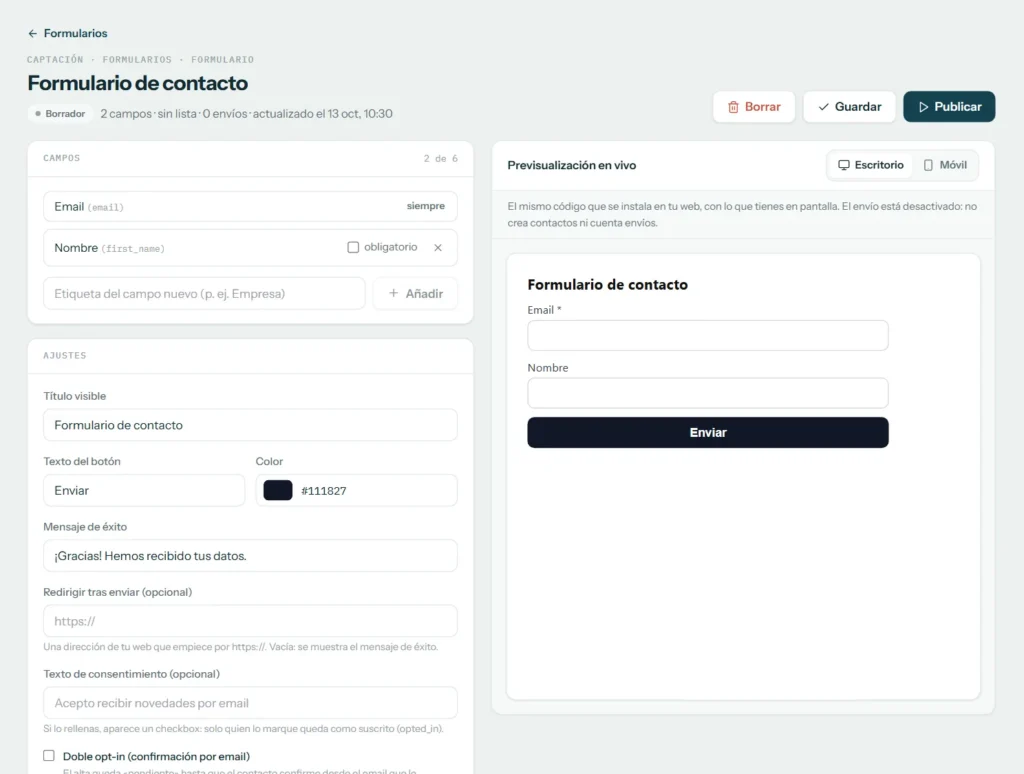Select the Email field row
Image resolution: width=1024 pixels, height=774 pixels.
(x=250, y=206)
